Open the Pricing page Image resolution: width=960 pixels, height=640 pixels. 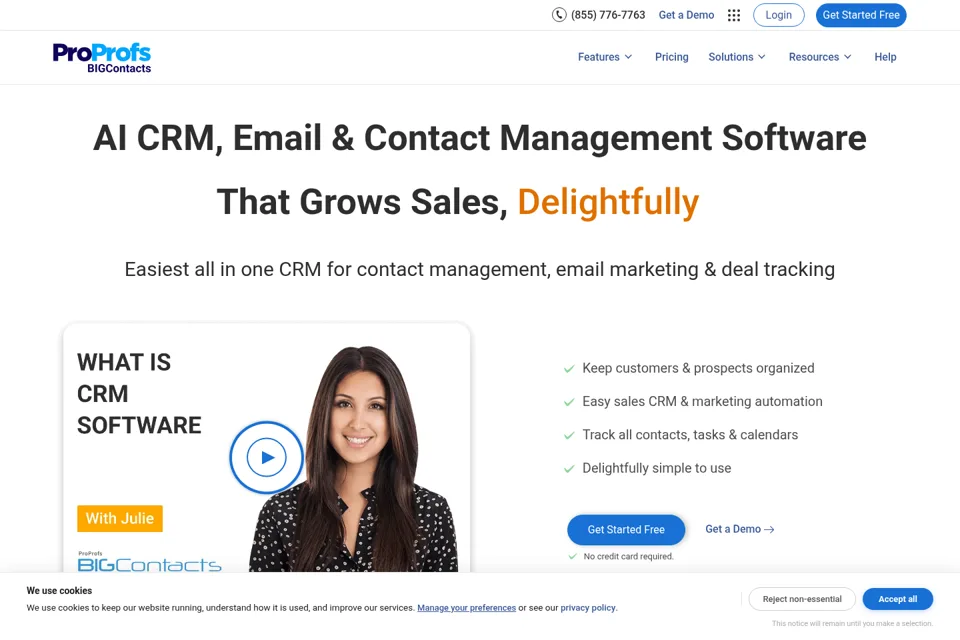(x=672, y=57)
